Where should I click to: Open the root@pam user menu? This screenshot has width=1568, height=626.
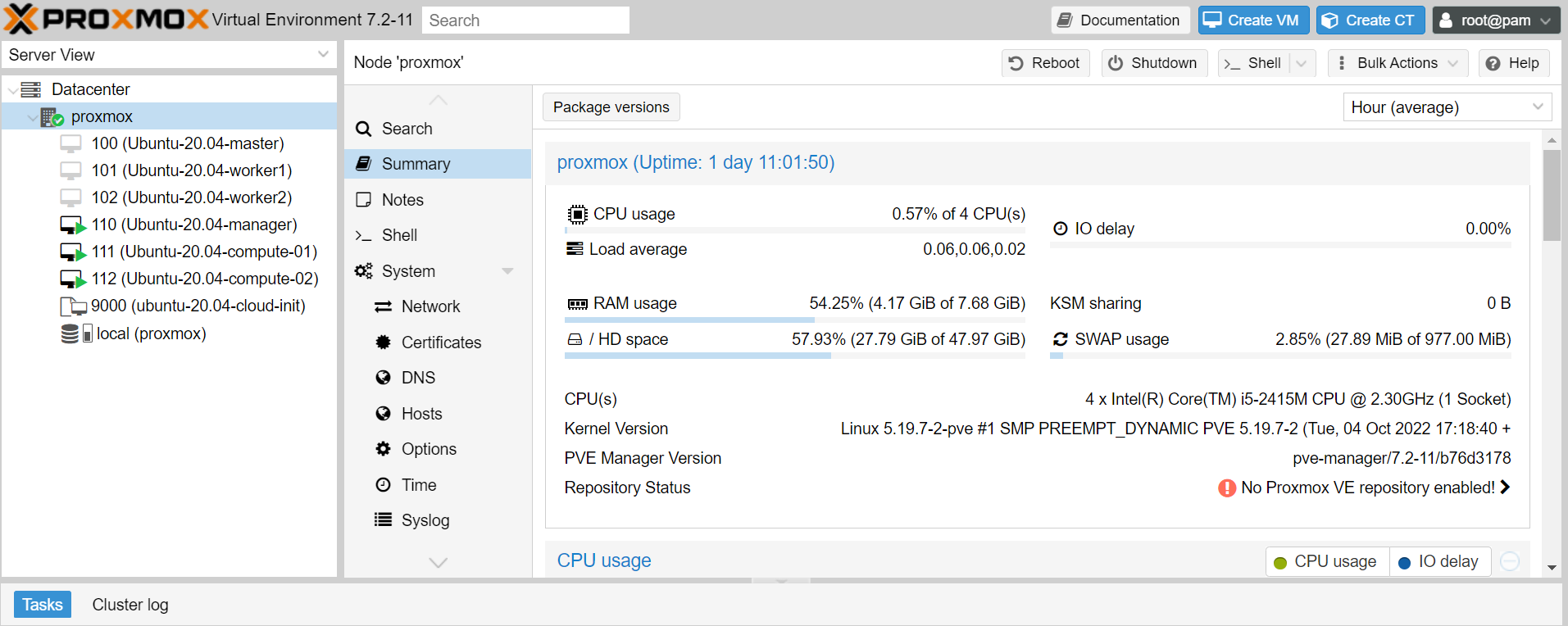pyautogui.click(x=1496, y=20)
